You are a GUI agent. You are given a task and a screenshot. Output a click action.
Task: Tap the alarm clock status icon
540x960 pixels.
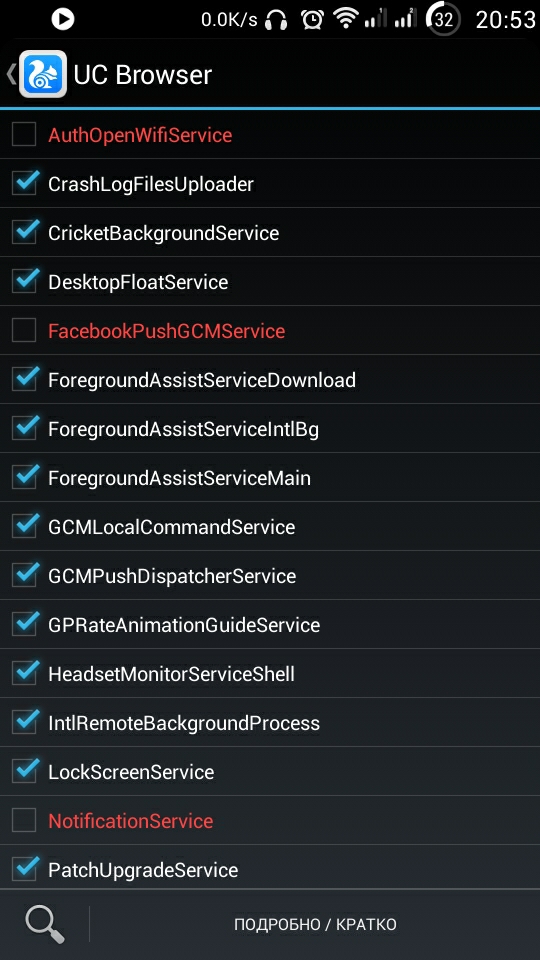click(x=312, y=20)
